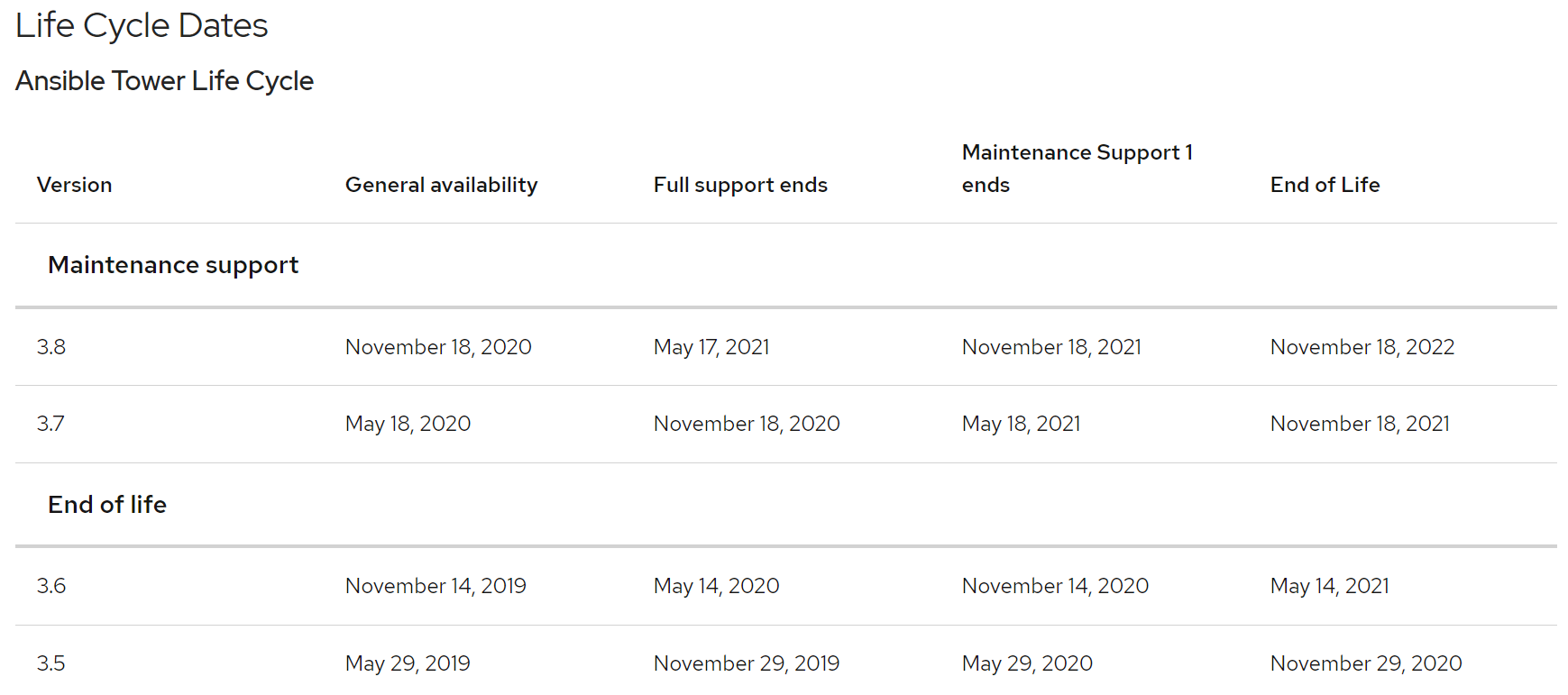Select version 3.8 cell
Screen dimensions: 1568x695
(x=51, y=347)
